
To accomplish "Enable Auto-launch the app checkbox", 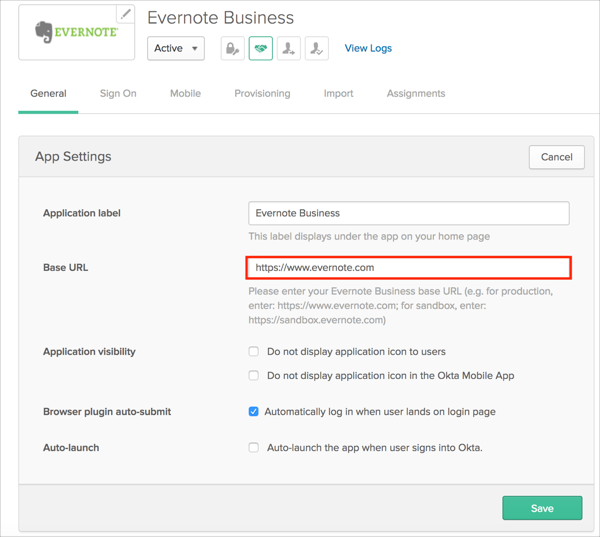I will [x=254, y=447].
